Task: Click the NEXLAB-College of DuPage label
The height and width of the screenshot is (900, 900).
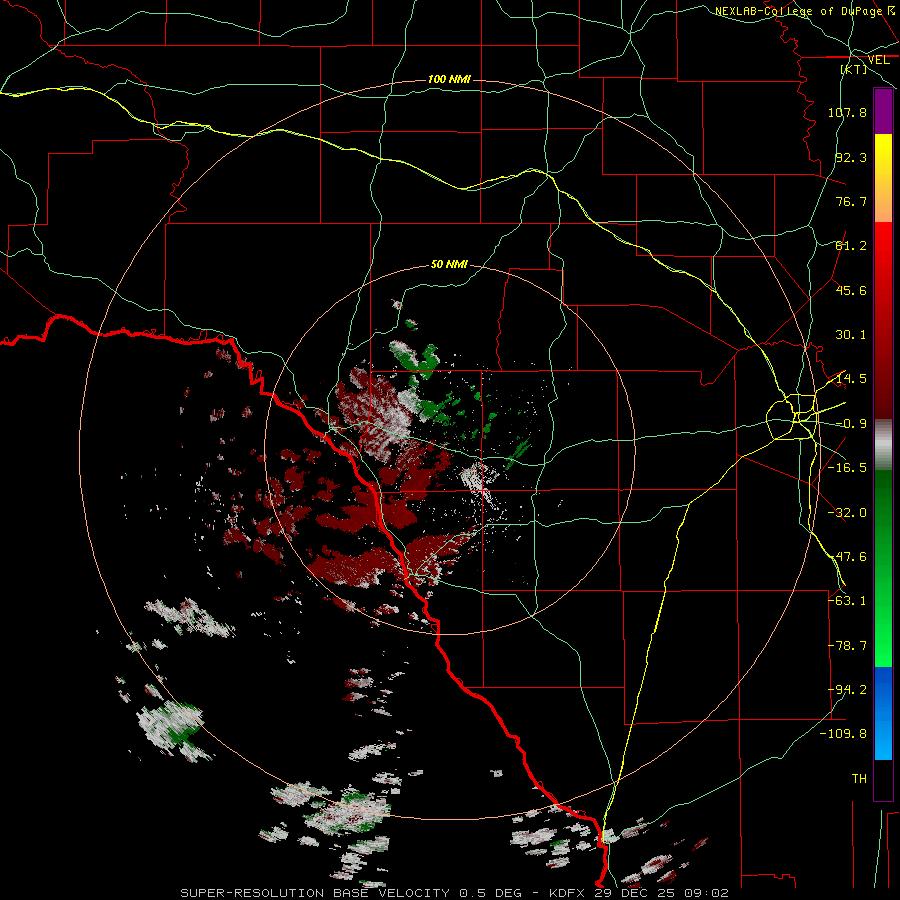Action: [804, 11]
